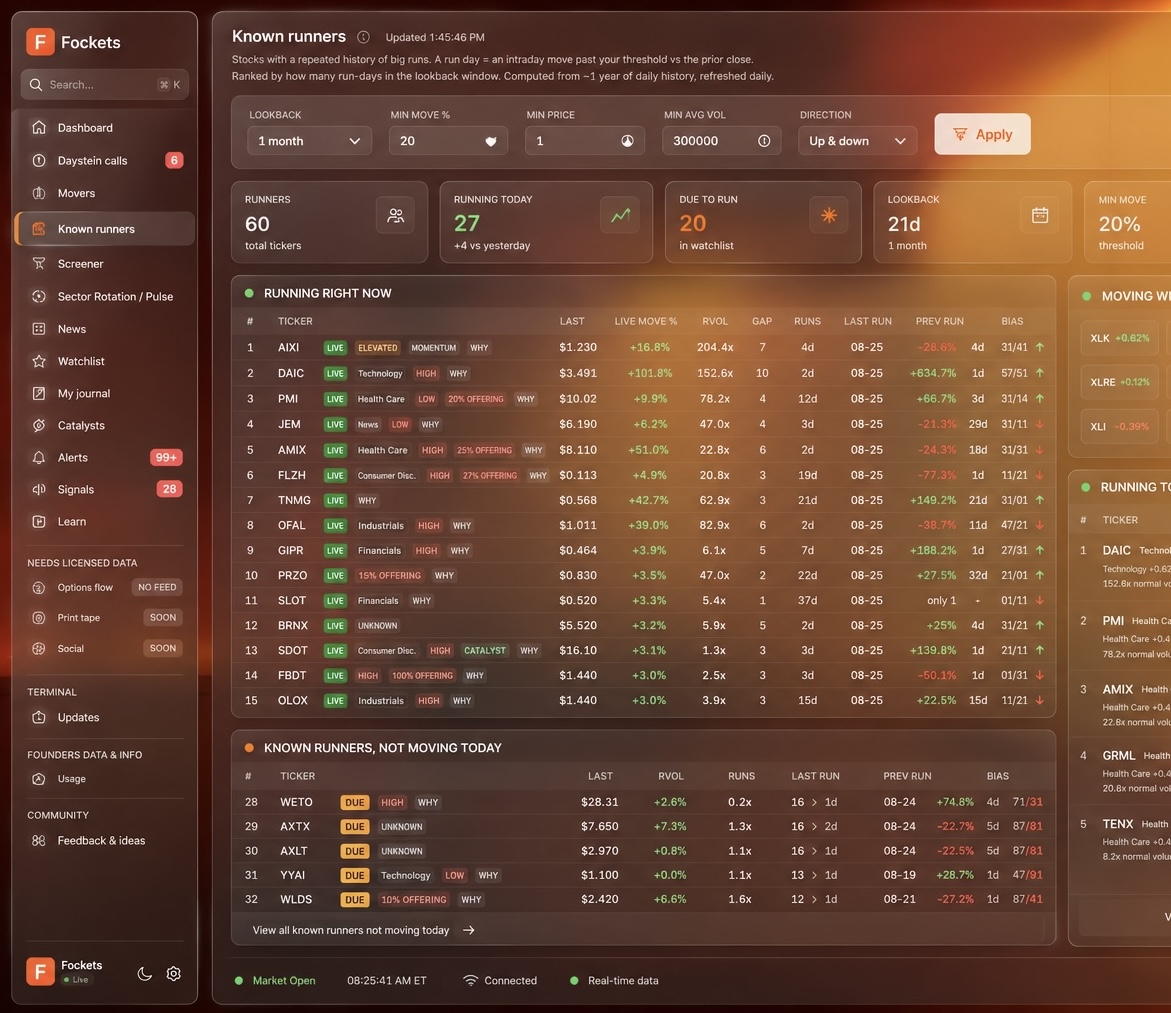Click the Min Avg Vol input field
The width and height of the screenshot is (1171, 1013).
click(721, 141)
